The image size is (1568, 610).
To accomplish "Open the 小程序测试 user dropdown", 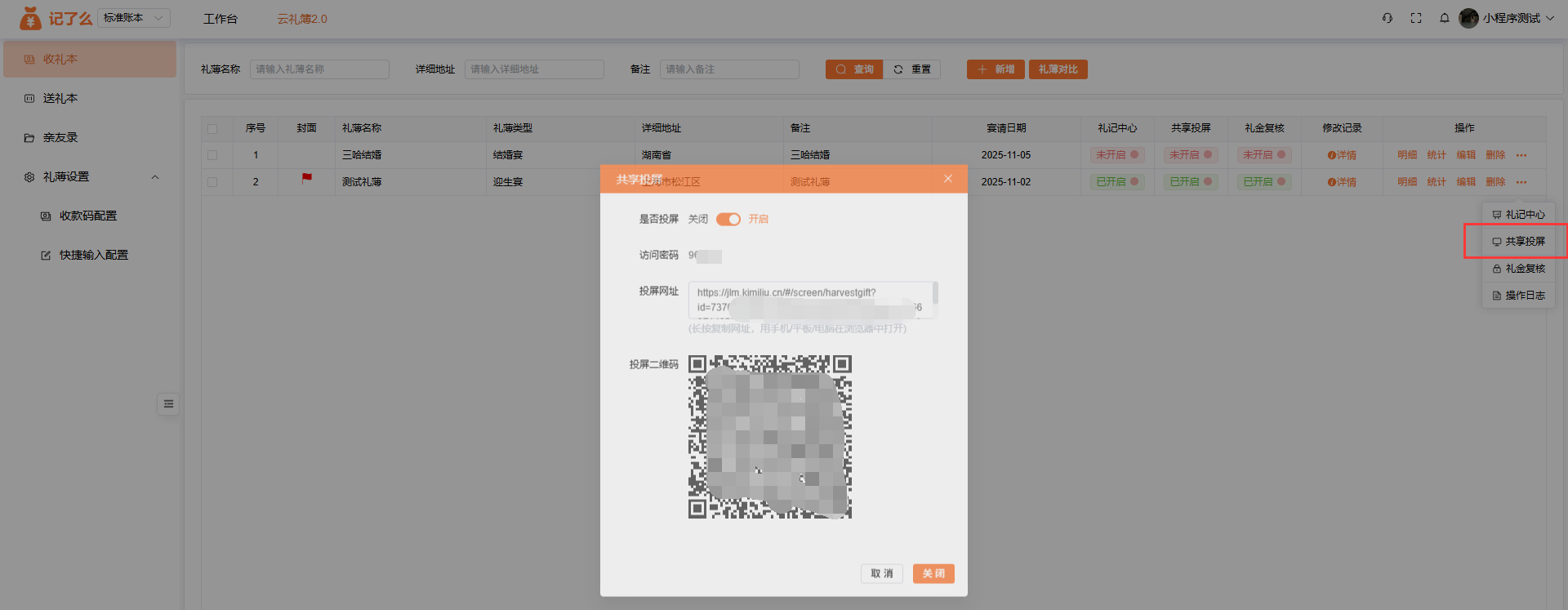I will pyautogui.click(x=1518, y=18).
